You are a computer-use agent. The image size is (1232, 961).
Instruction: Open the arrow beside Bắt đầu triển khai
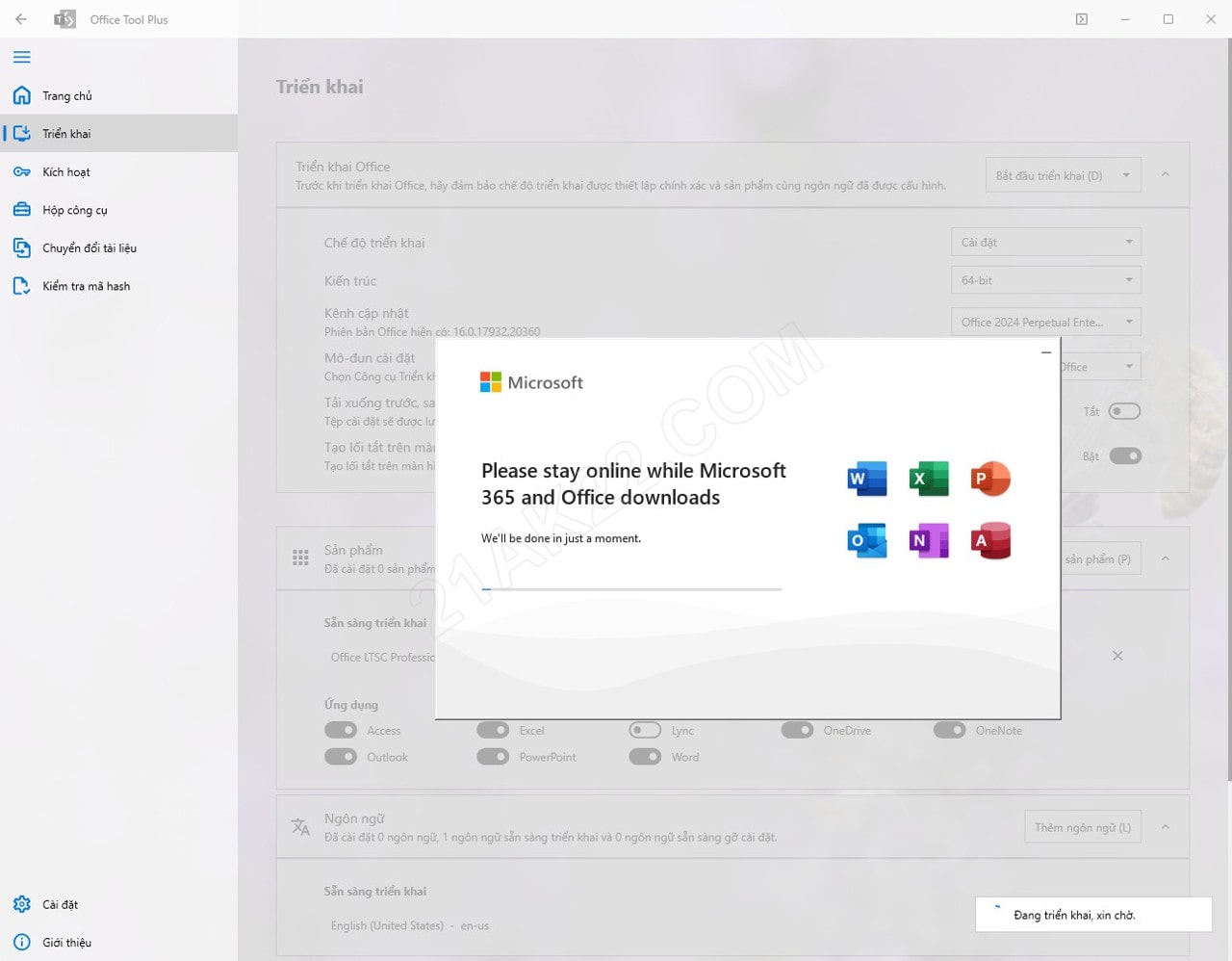pos(1126,175)
